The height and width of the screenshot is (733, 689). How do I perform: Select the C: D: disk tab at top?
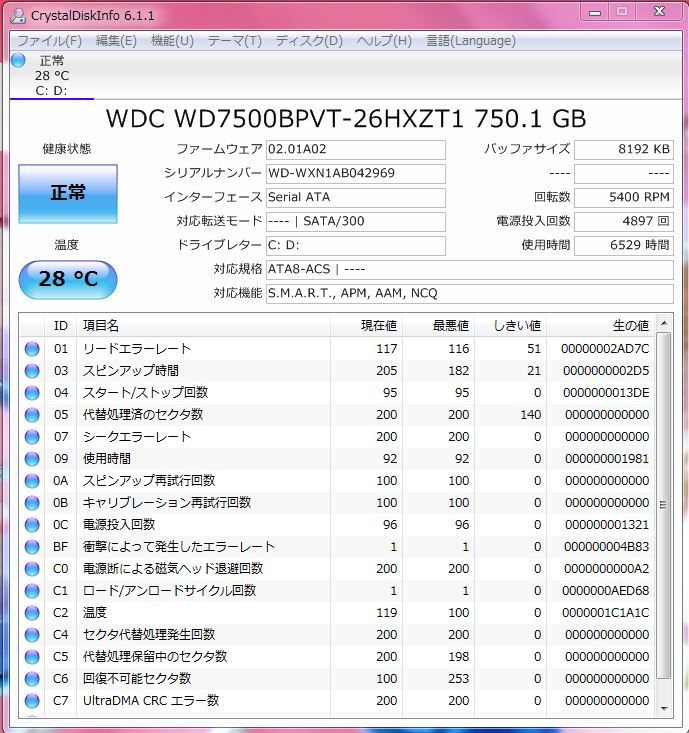(x=51, y=75)
